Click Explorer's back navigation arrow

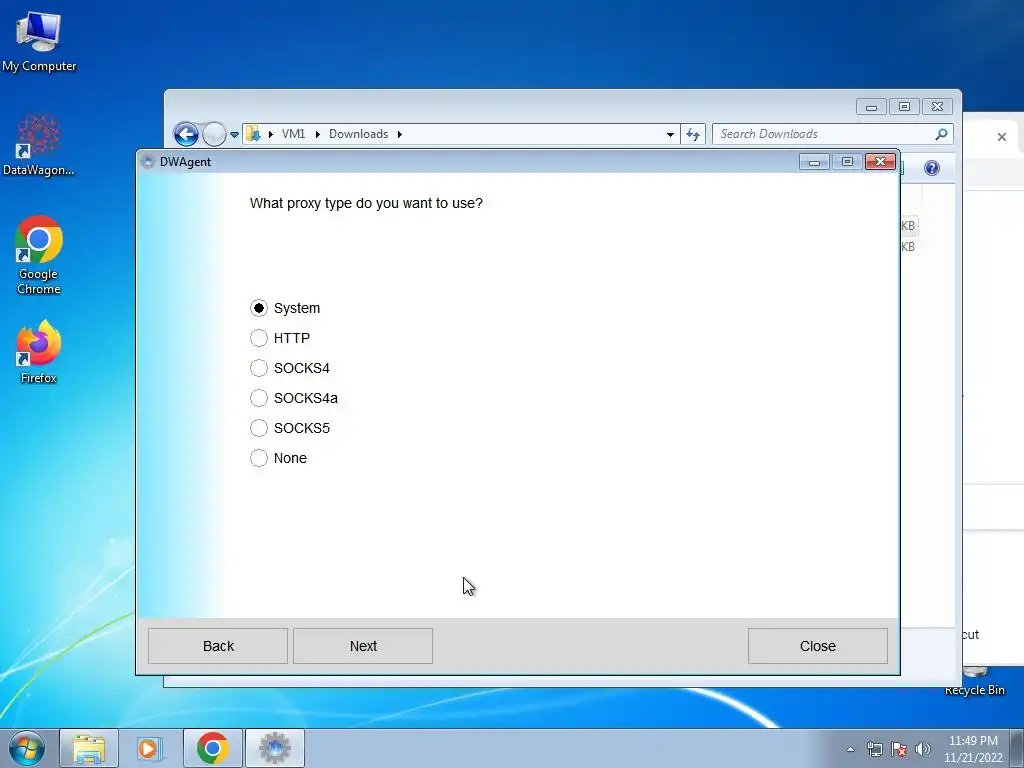tap(186, 135)
